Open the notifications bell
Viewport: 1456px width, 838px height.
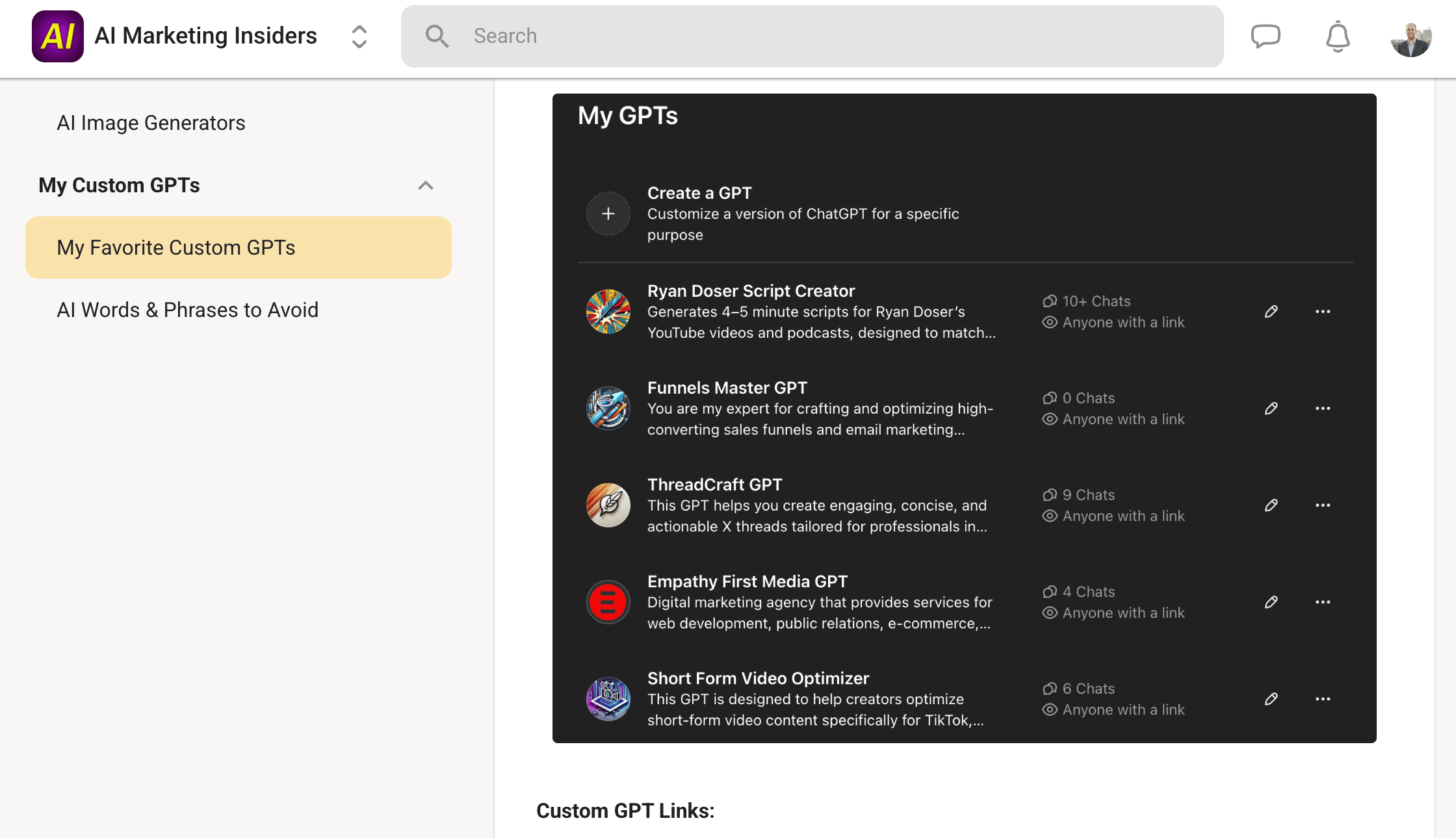click(x=1338, y=36)
